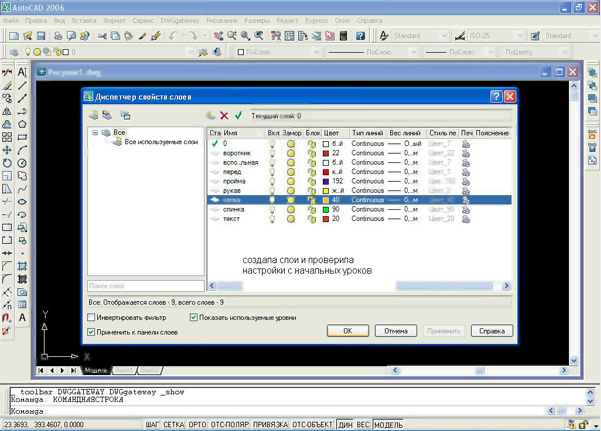Click the New Layer icon in dialog
601x431 pixels.
click(211, 116)
